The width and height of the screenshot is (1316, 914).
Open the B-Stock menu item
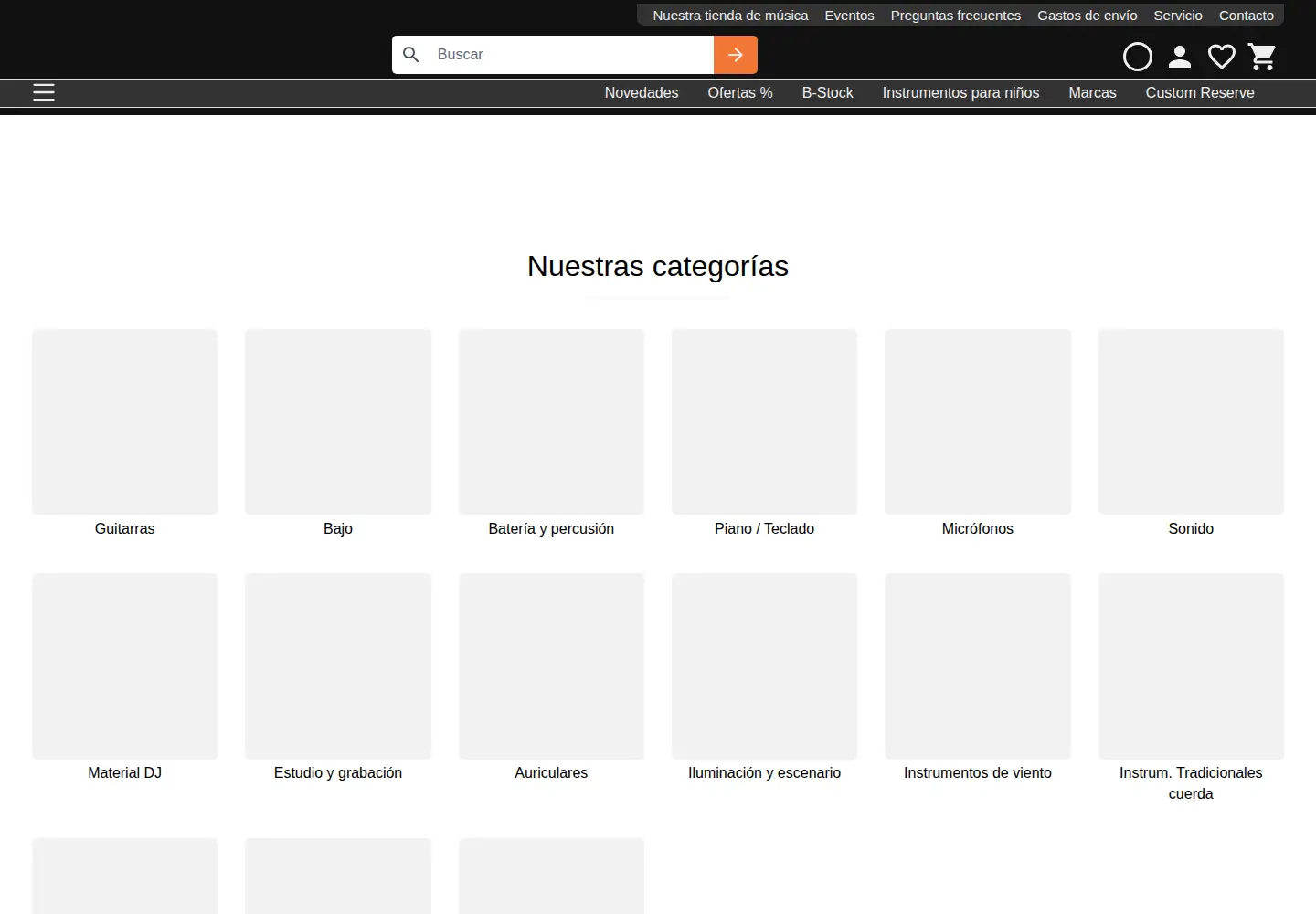click(x=828, y=92)
